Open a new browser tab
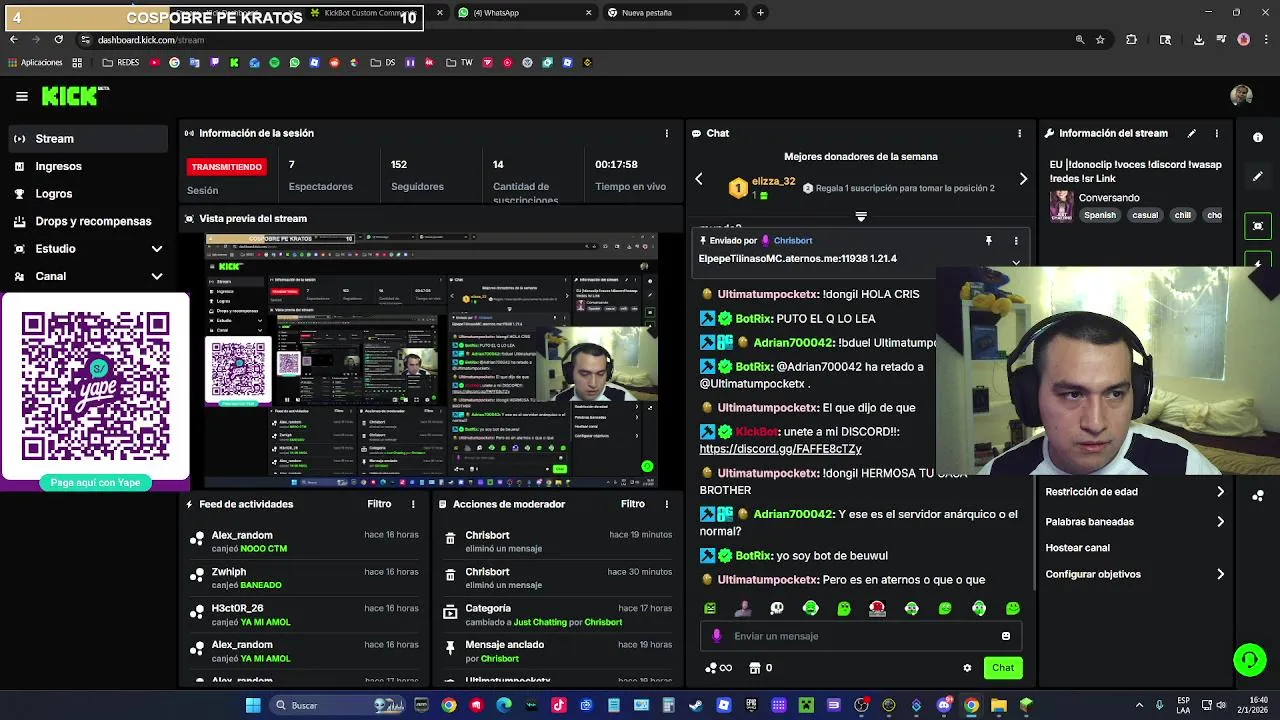This screenshot has width=1280, height=720. click(x=760, y=13)
